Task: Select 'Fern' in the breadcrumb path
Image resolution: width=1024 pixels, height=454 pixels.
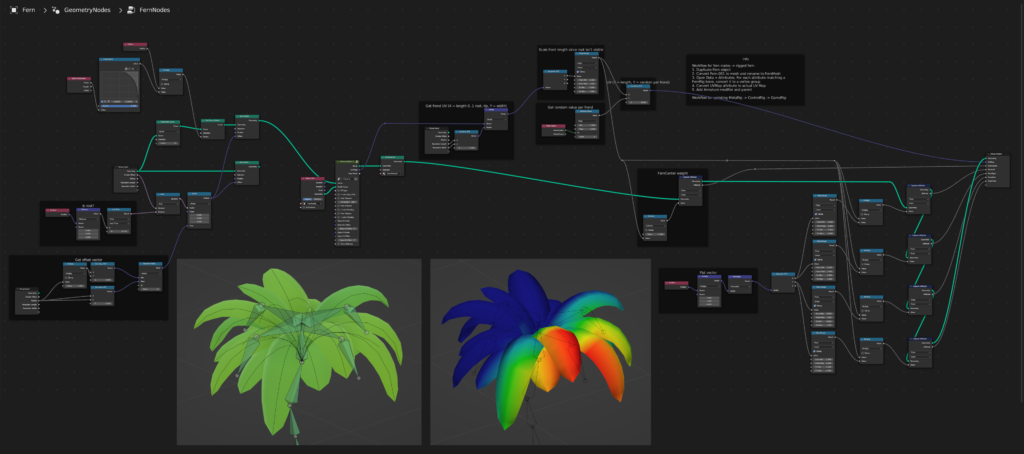Action: point(29,10)
